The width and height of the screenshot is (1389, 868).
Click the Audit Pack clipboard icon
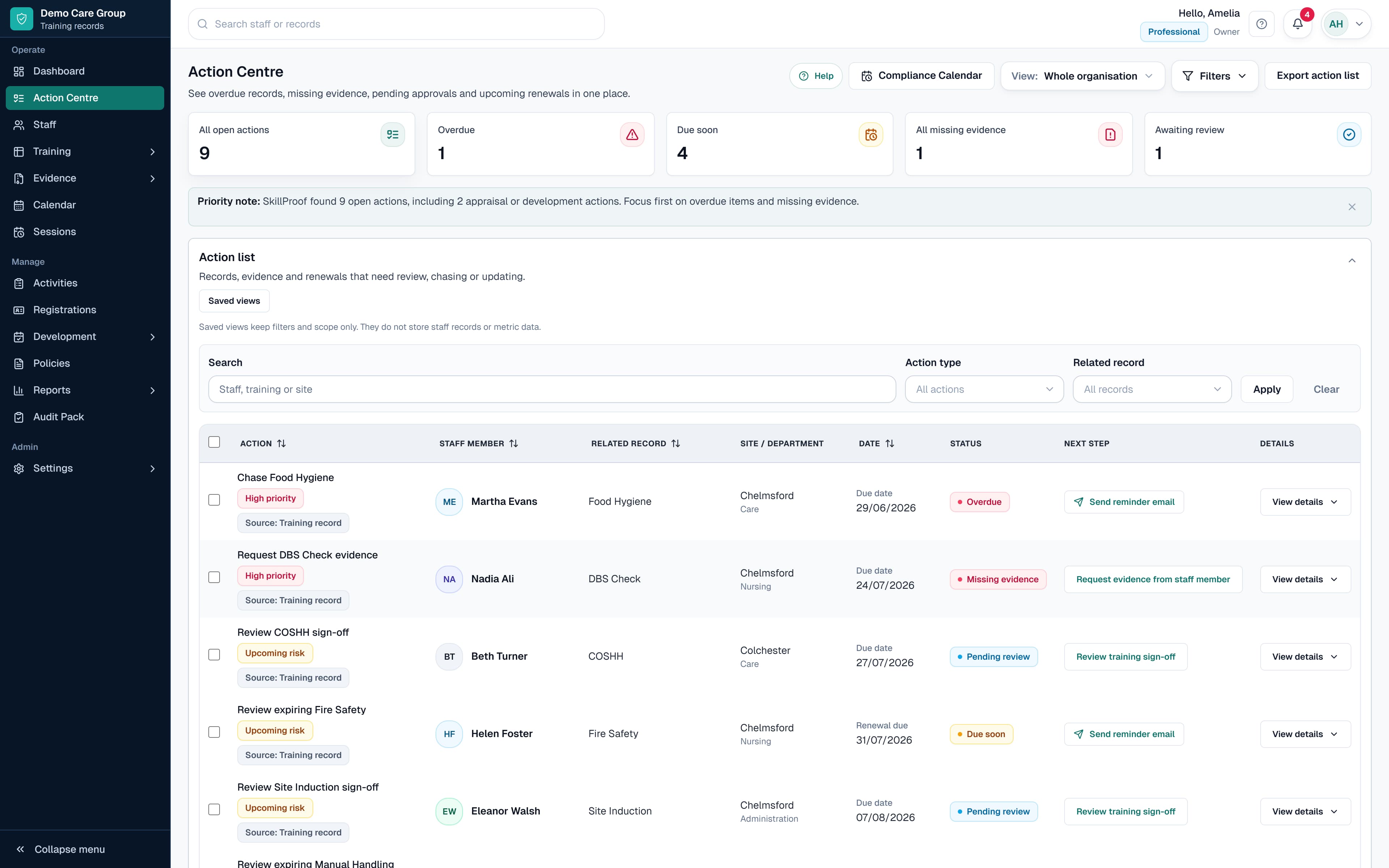pyautogui.click(x=19, y=417)
